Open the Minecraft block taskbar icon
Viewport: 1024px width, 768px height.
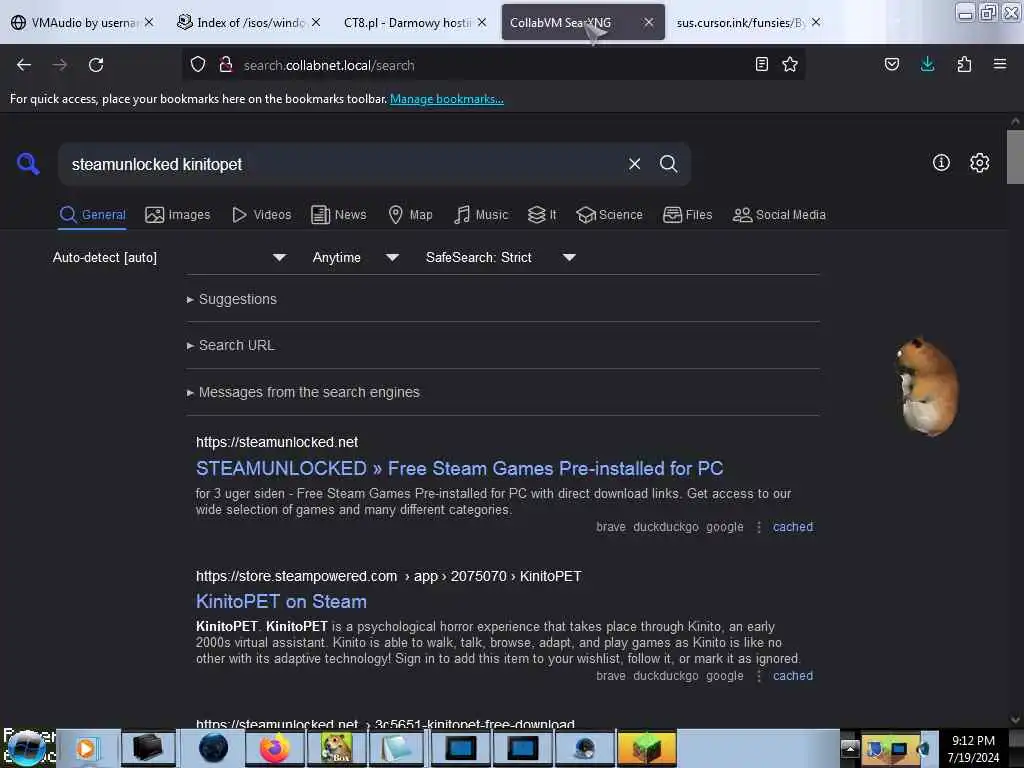pyautogui.click(x=646, y=748)
